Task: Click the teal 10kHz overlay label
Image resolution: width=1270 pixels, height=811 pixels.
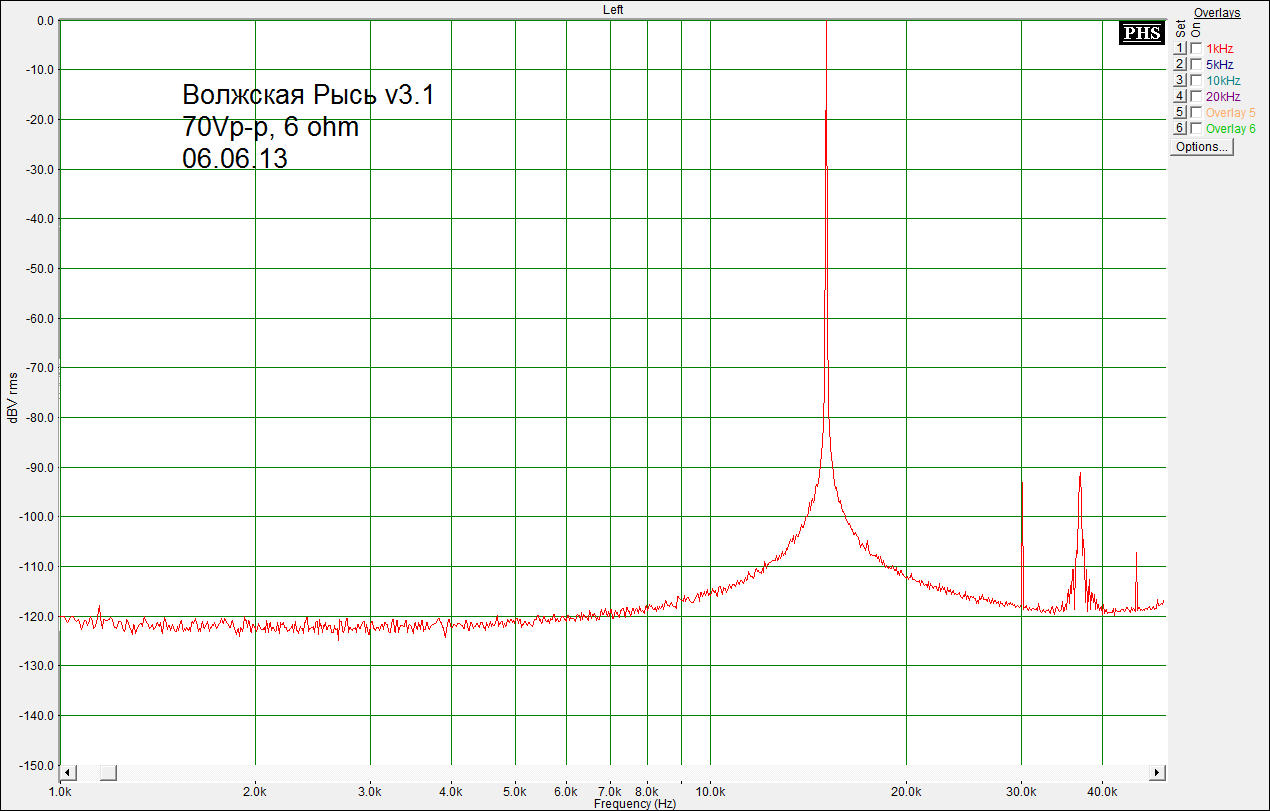Action: click(1223, 80)
